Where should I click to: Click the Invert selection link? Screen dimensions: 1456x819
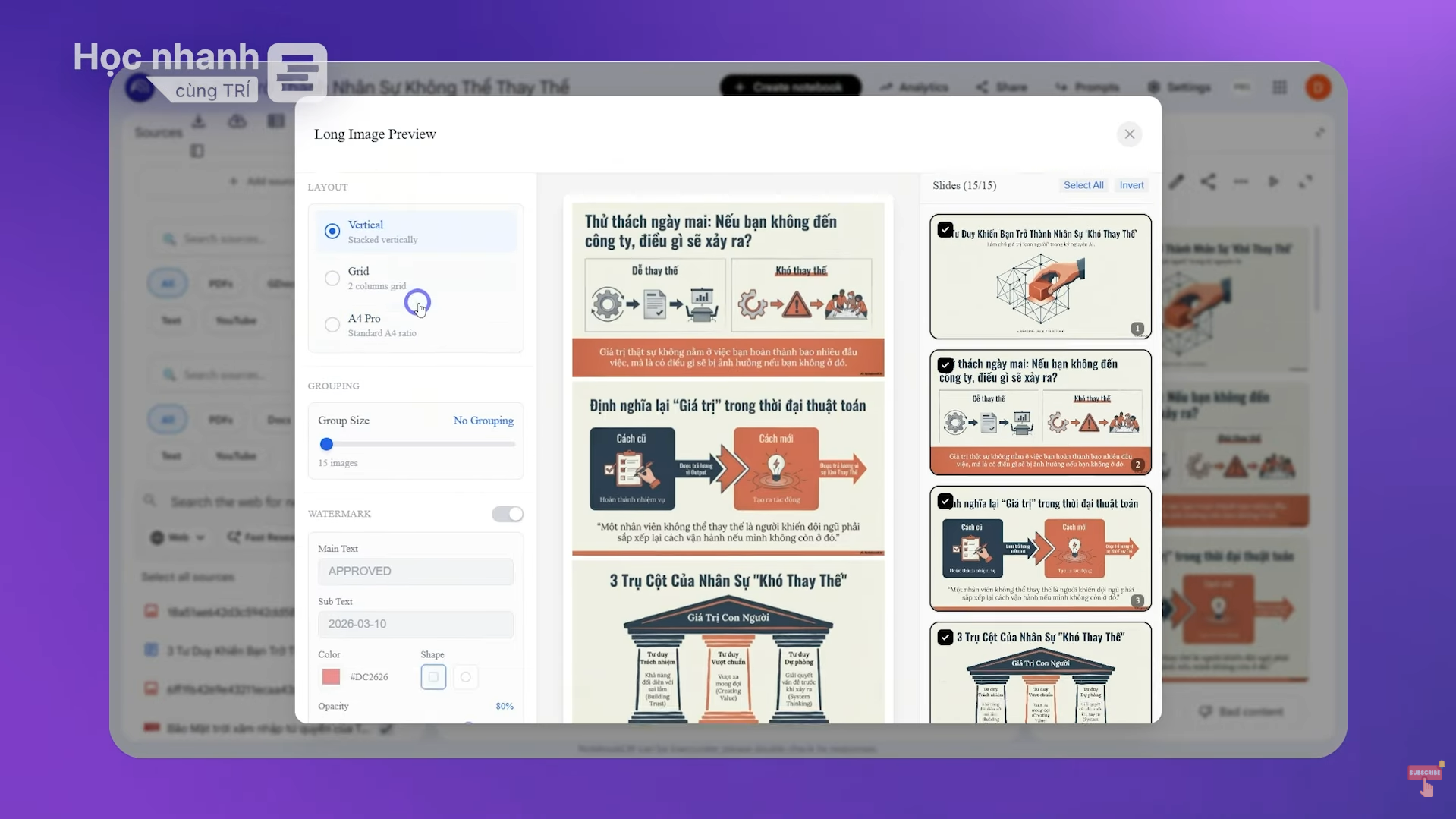coord(1131,185)
